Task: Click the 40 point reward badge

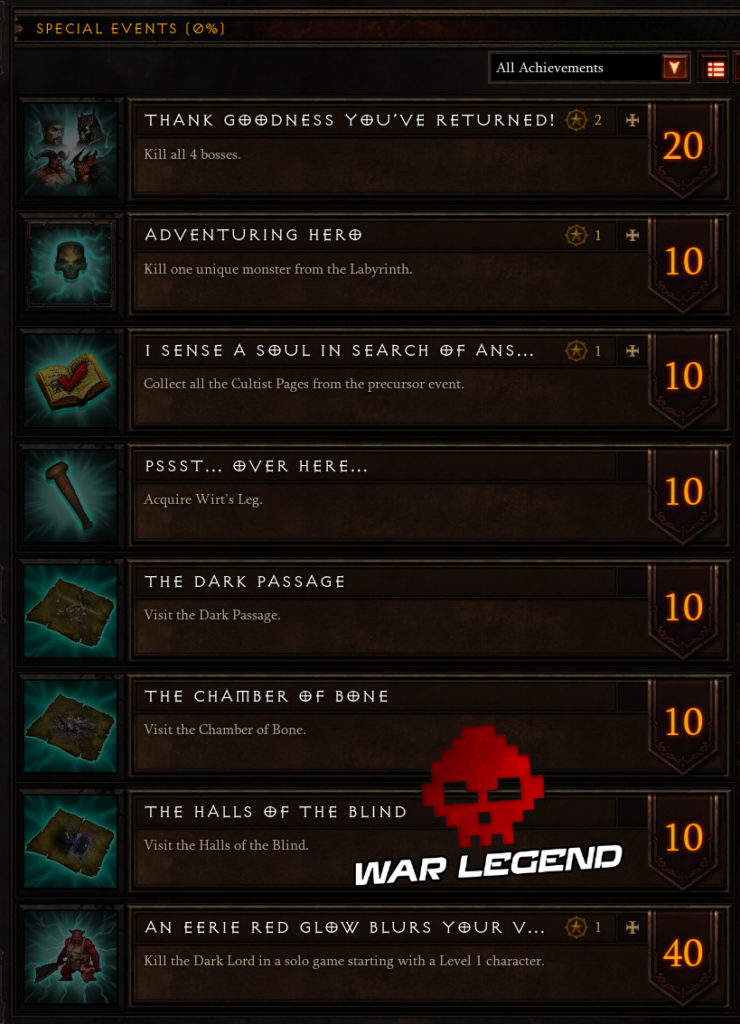Action: pyautogui.click(x=683, y=955)
